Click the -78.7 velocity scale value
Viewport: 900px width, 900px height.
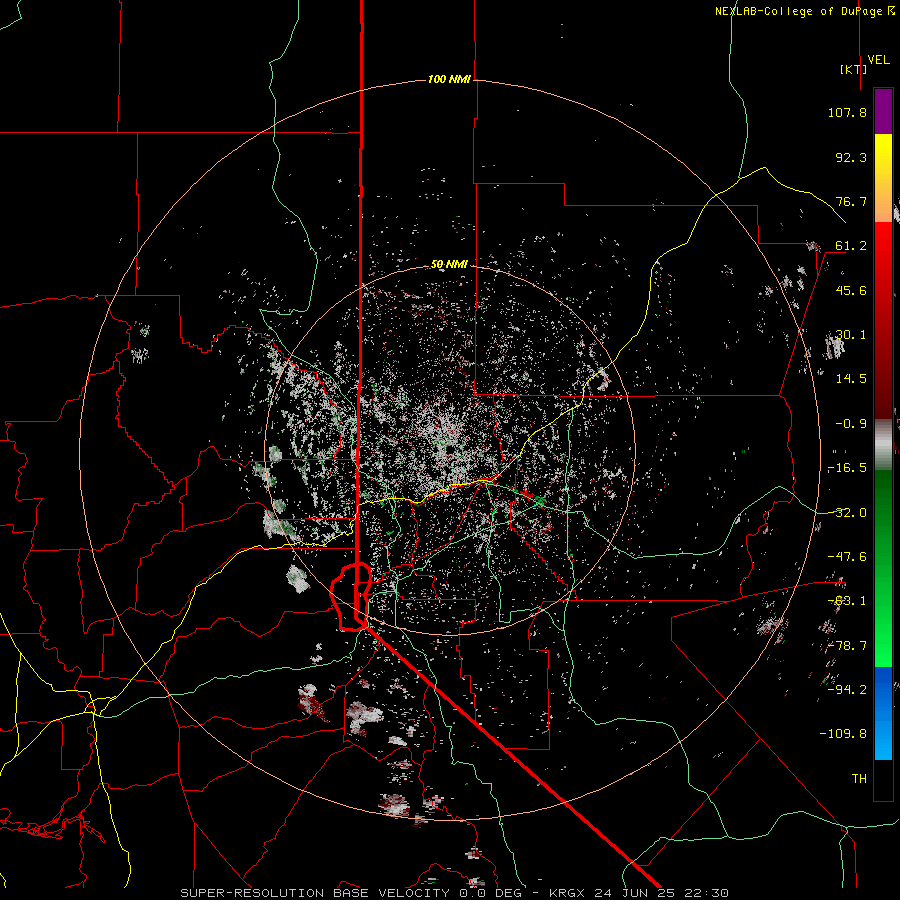[x=847, y=646]
